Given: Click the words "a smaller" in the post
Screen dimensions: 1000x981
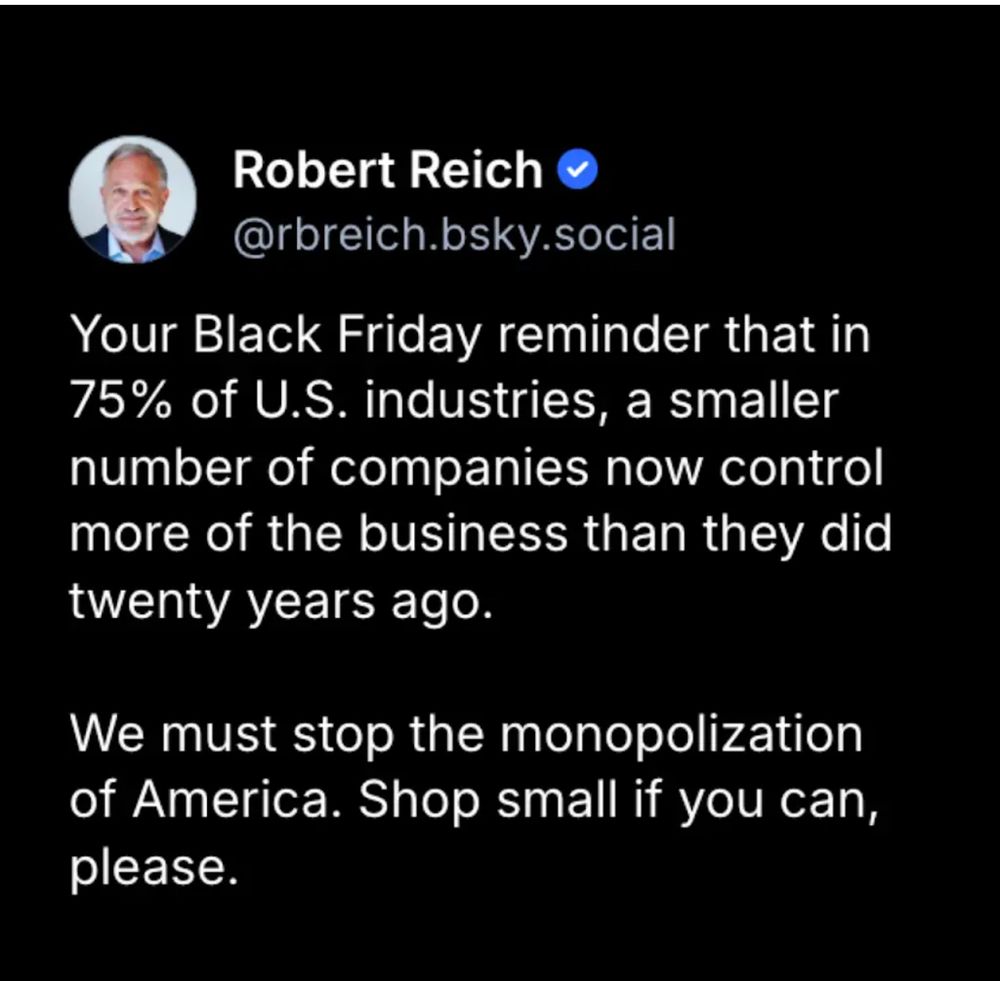Looking at the screenshot, I should point(733,400).
